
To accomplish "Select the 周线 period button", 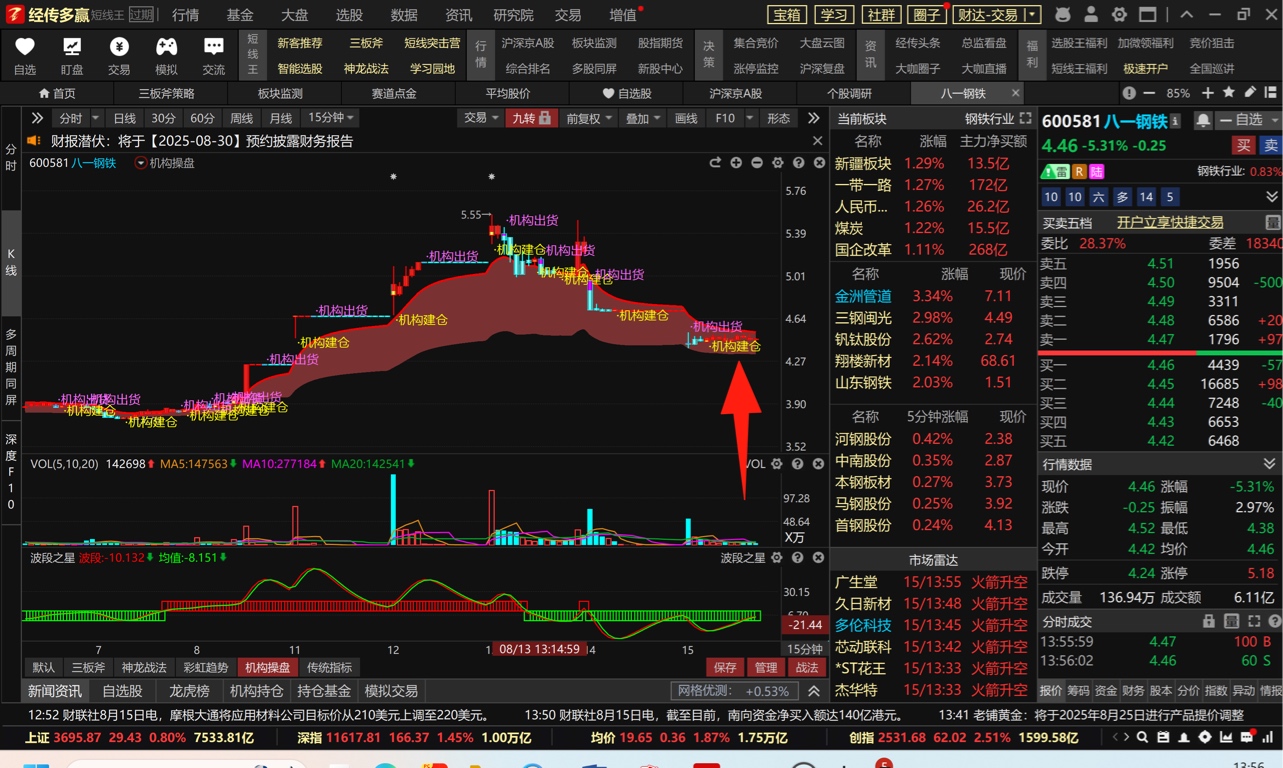I will tap(242, 118).
